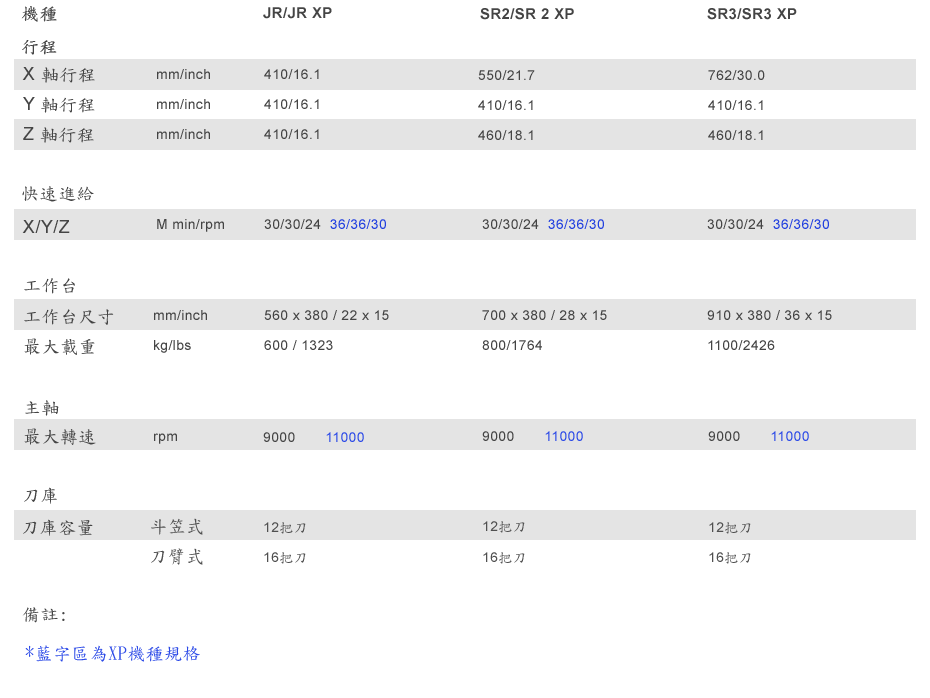930x698 pixels.
Task: Click the 工作台 section heading
Action: pyautogui.click(x=50, y=286)
